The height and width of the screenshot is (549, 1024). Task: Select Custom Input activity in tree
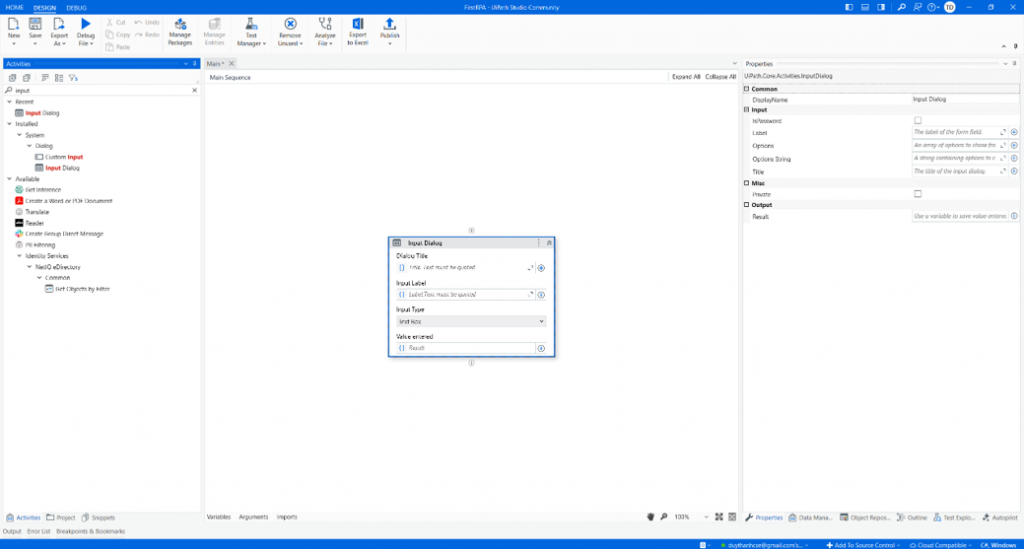[59, 157]
